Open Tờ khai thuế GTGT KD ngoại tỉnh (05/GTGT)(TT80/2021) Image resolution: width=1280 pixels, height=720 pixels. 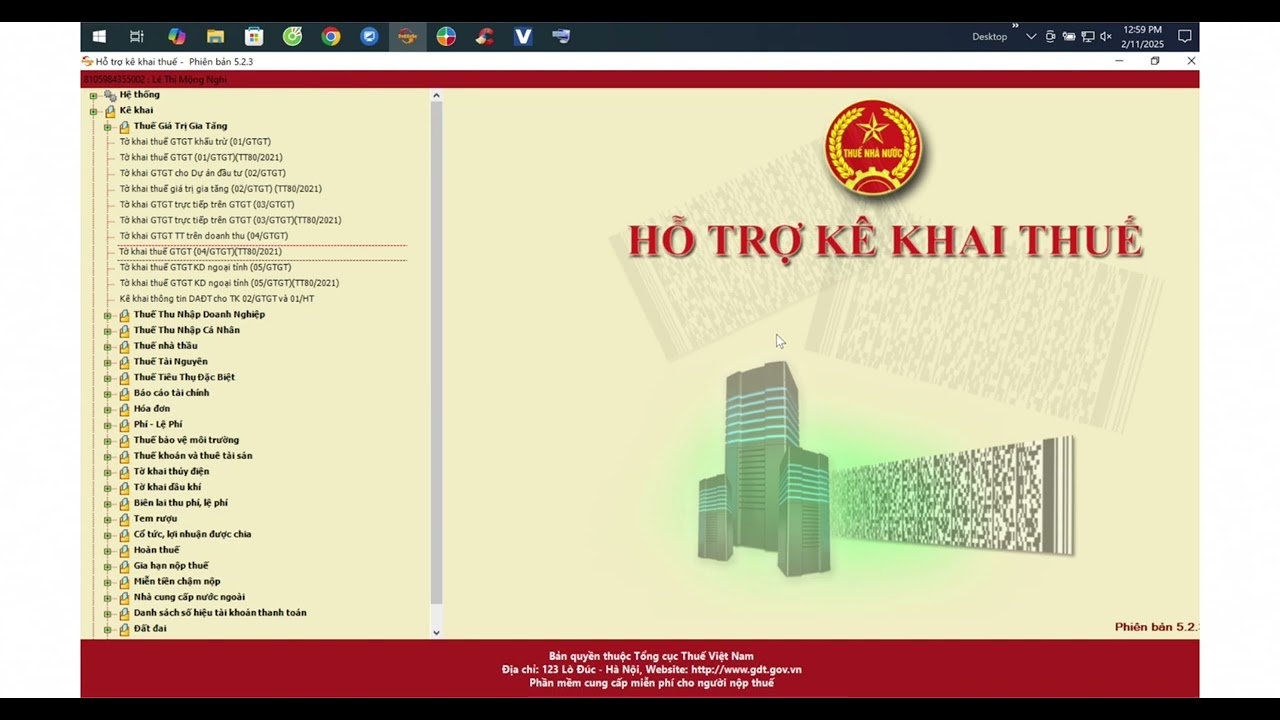[229, 283]
